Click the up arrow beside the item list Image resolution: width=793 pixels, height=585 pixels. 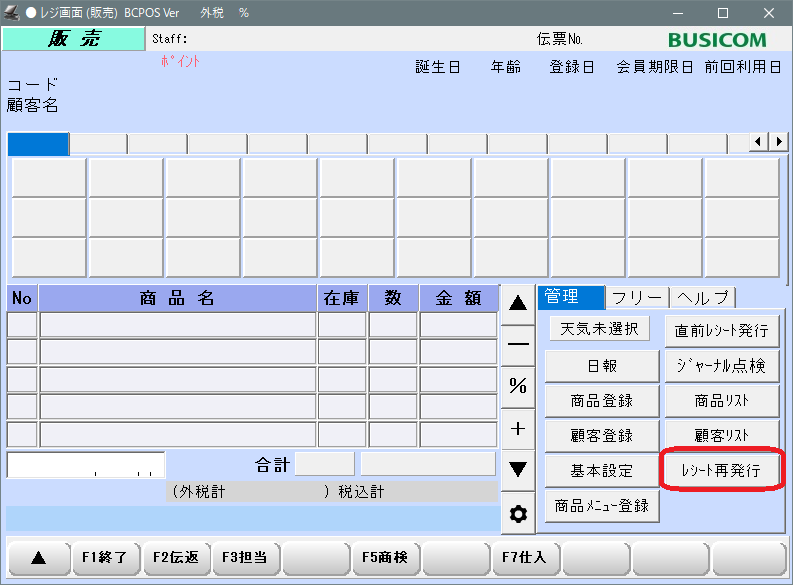click(x=518, y=302)
